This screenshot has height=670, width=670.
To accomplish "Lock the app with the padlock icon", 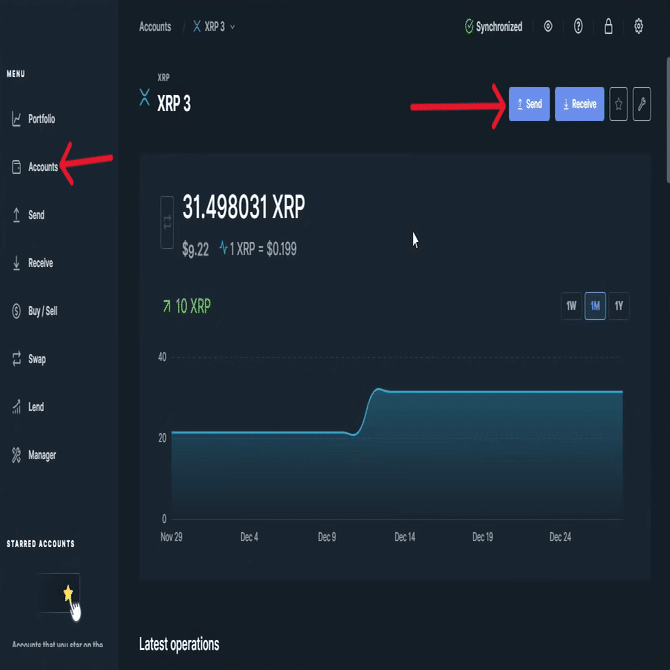I will tap(608, 26).
